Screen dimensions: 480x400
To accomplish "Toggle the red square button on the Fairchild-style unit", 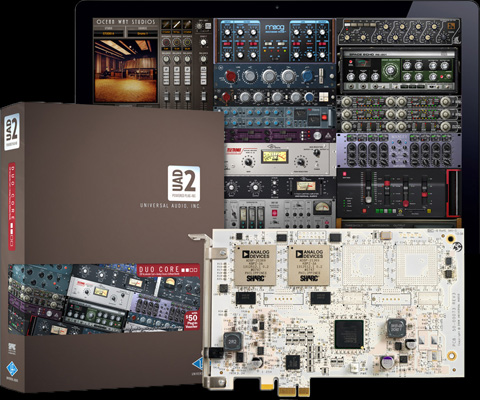I will 275,213.
